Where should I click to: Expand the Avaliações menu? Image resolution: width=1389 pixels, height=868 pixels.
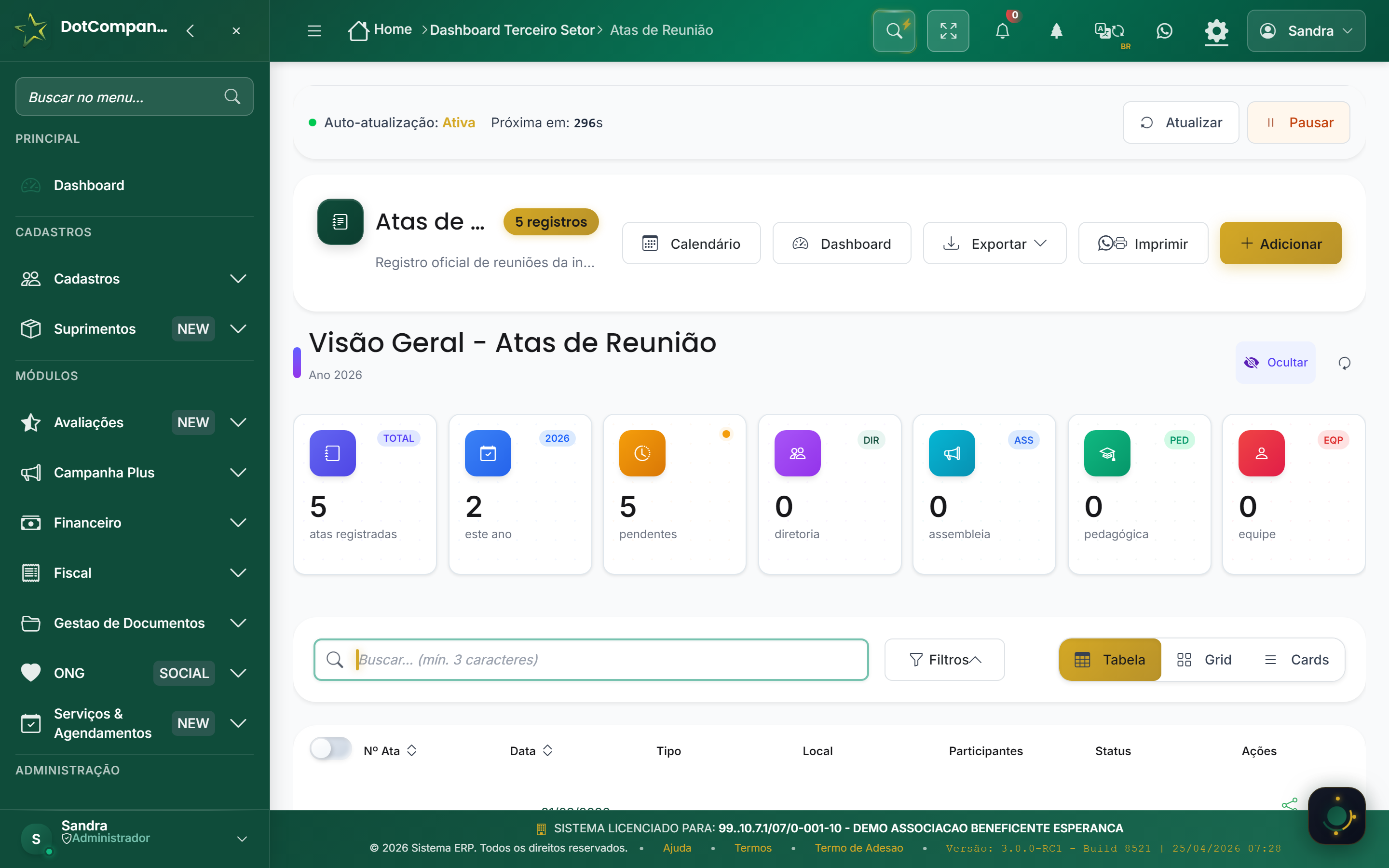pyautogui.click(x=134, y=422)
